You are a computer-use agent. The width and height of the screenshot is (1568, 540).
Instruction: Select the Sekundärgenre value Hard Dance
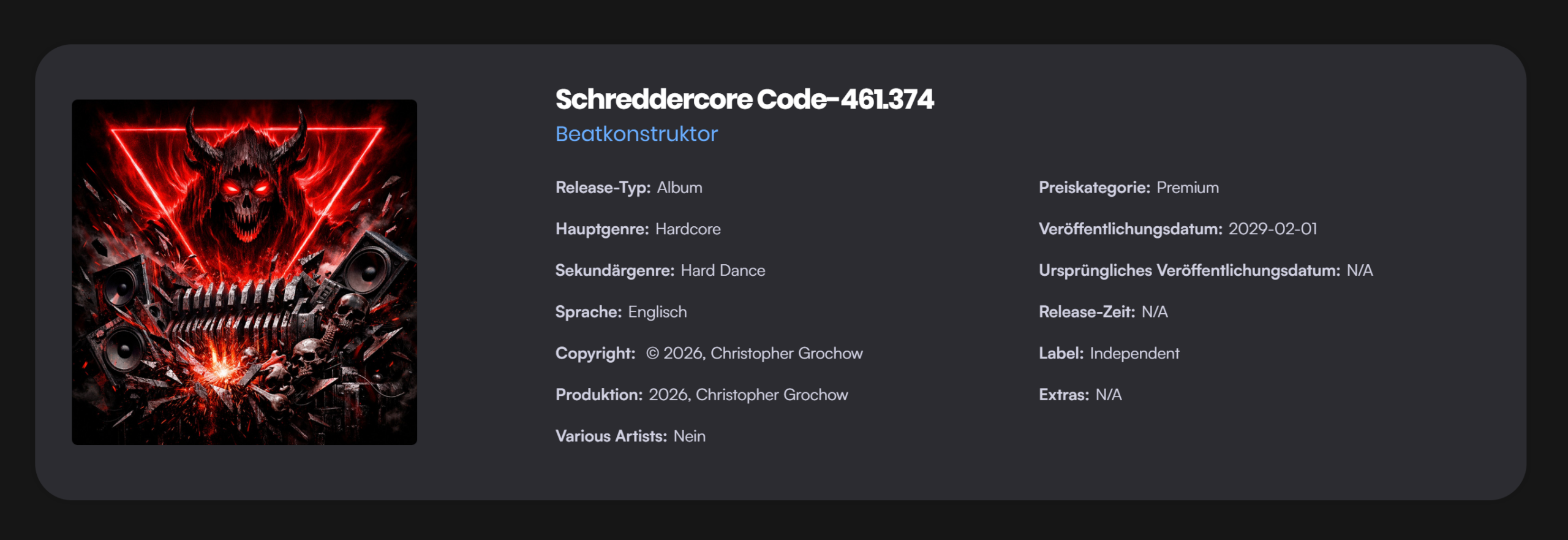click(723, 270)
